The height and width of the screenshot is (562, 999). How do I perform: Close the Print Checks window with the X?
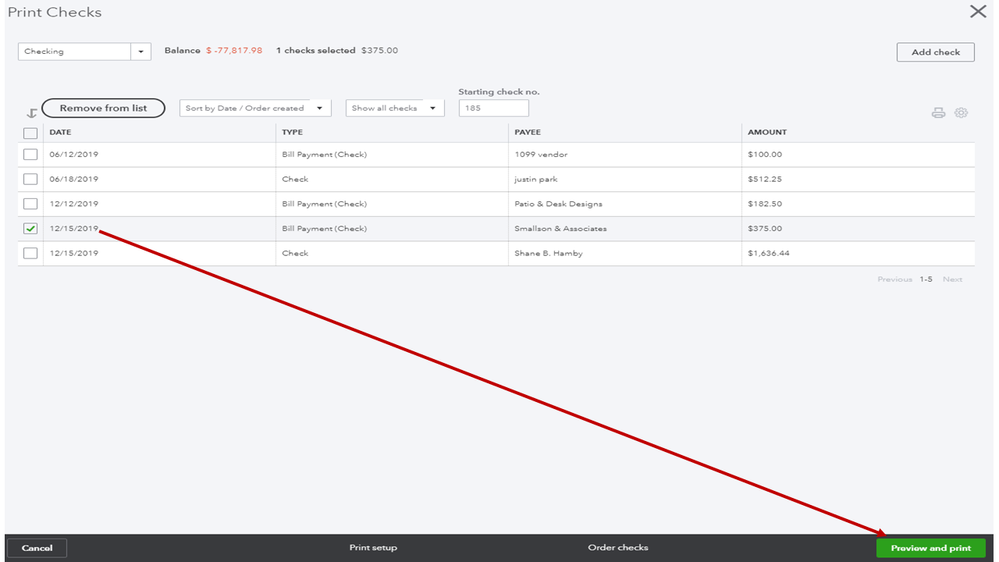[x=978, y=11]
